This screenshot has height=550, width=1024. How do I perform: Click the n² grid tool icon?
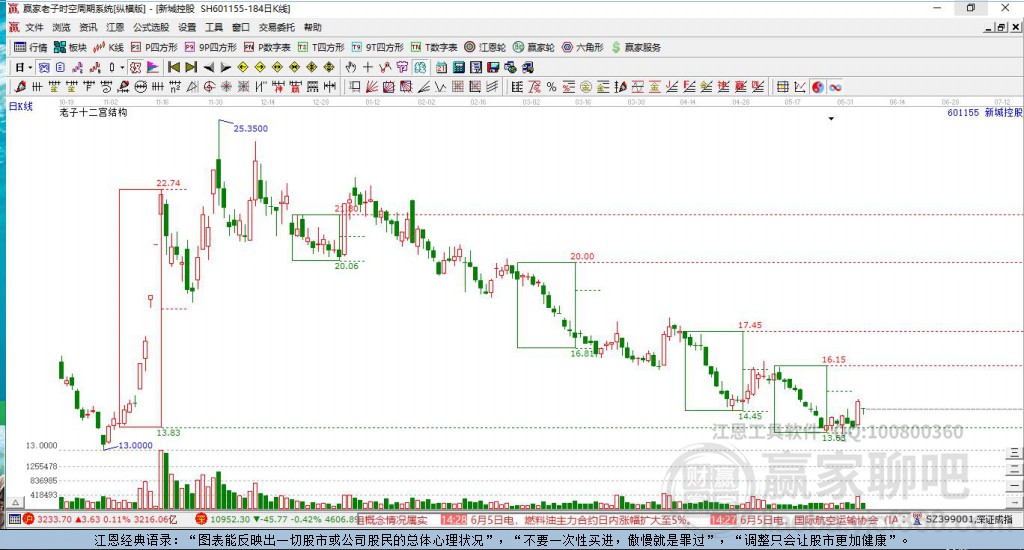click(x=174, y=87)
